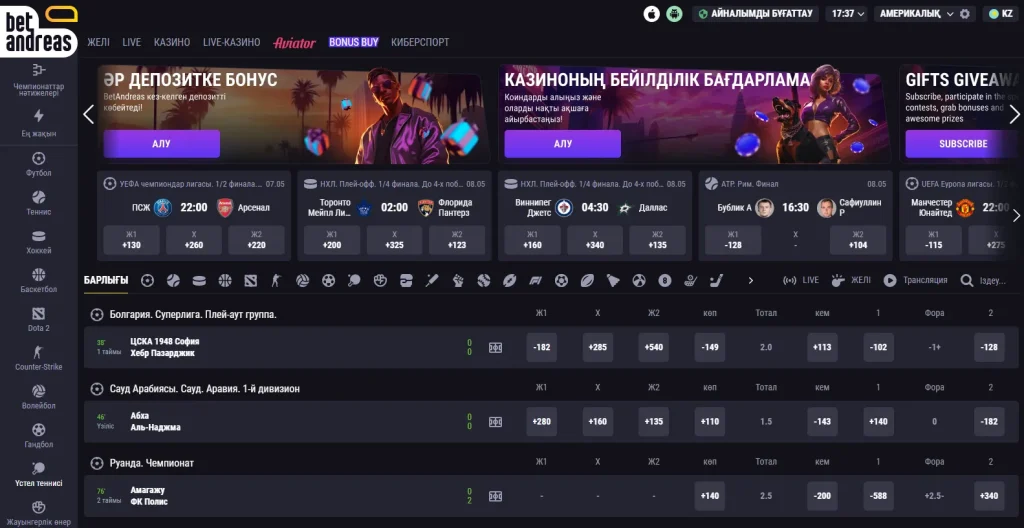This screenshot has width=1024, height=528.
Task: Open the settings gear in the header
Action: [965, 14]
